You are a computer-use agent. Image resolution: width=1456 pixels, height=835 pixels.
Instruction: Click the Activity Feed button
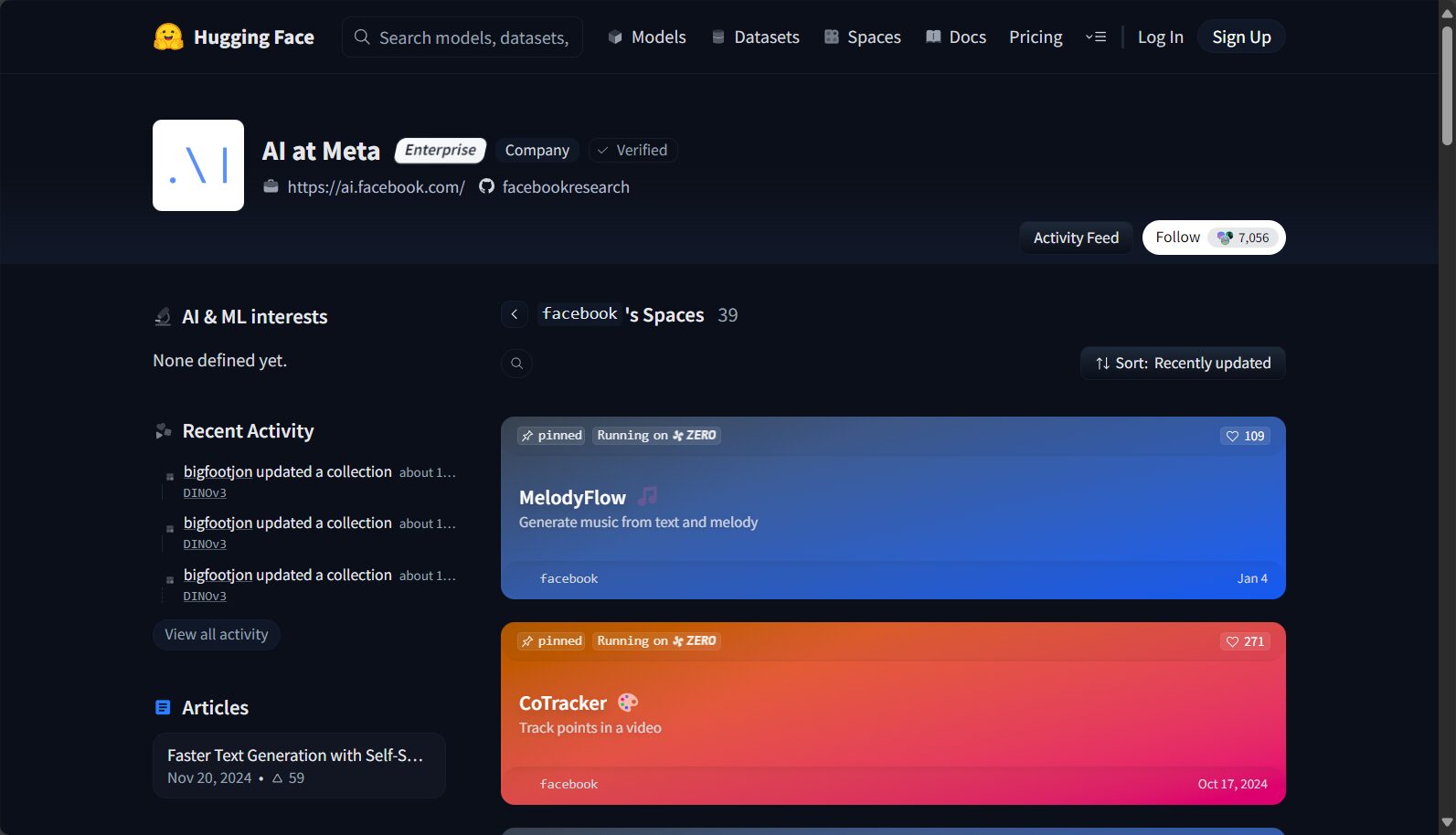1076,238
